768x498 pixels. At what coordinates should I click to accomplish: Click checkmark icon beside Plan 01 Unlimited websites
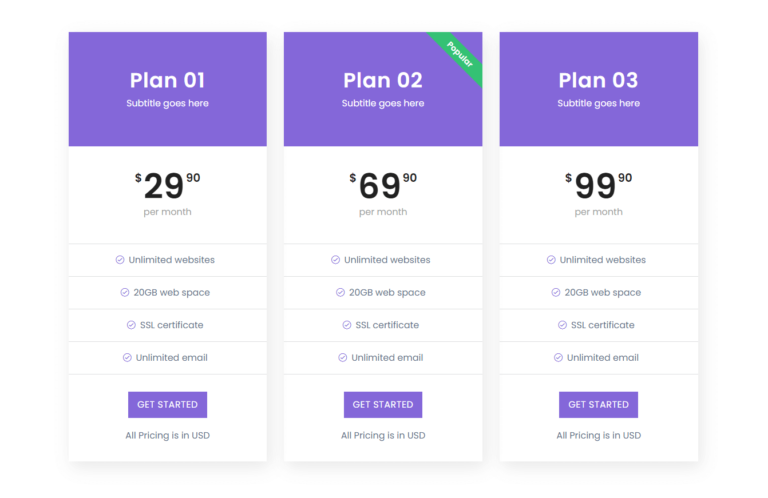point(120,260)
